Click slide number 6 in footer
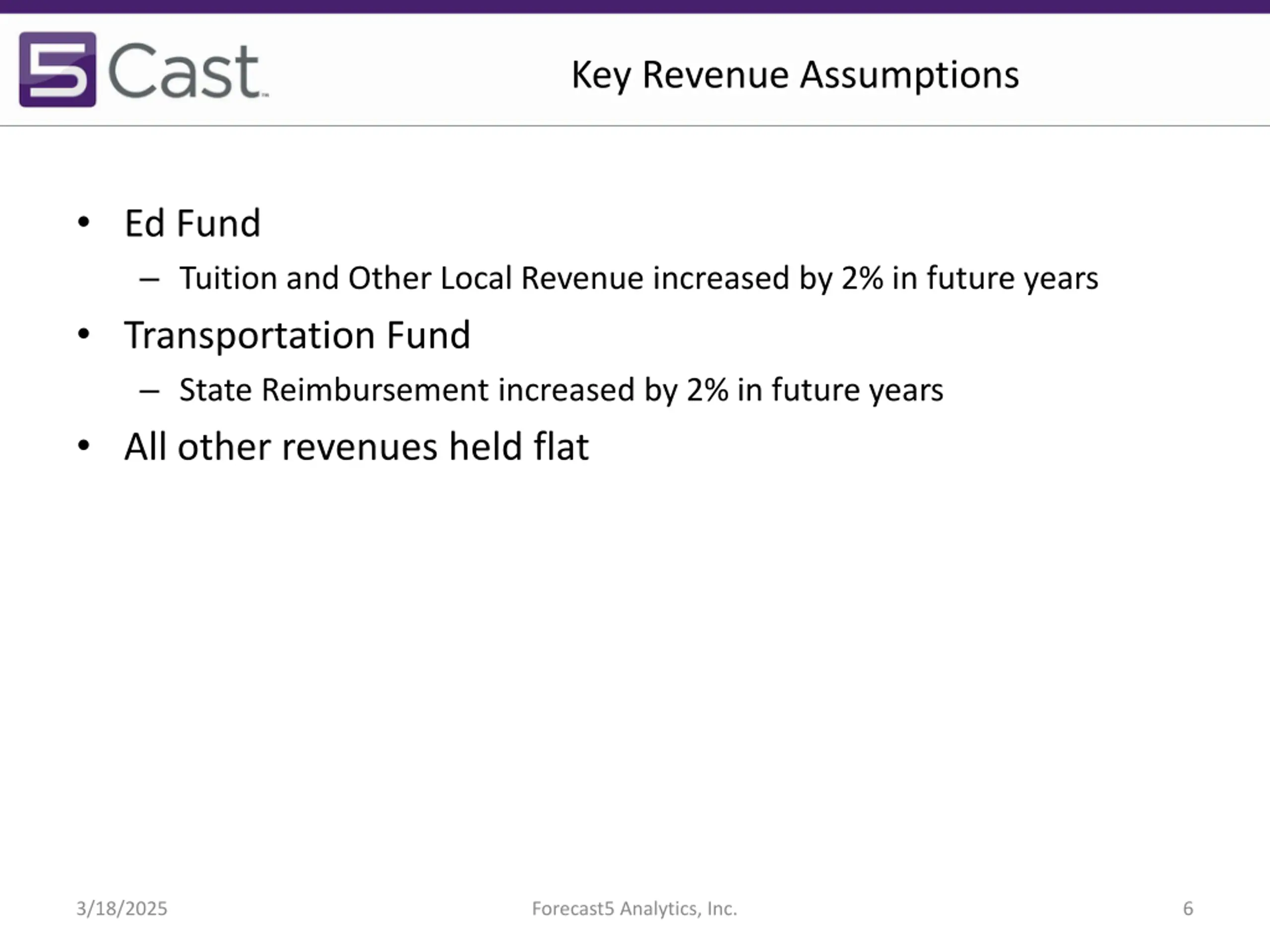The height and width of the screenshot is (952, 1270). pos(1188,908)
